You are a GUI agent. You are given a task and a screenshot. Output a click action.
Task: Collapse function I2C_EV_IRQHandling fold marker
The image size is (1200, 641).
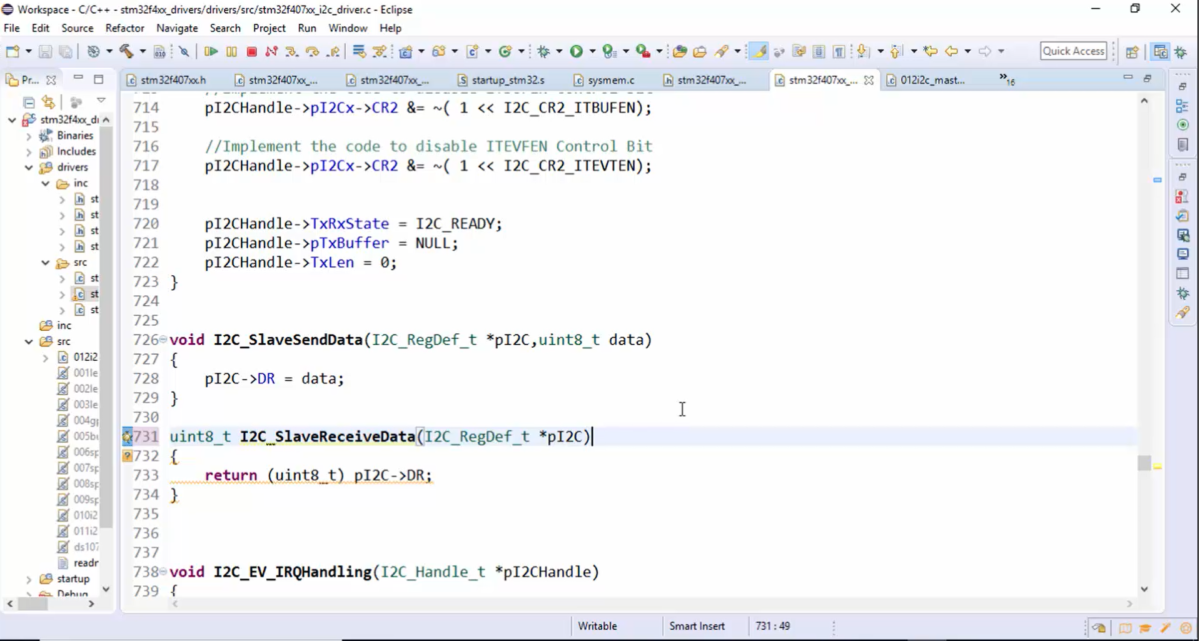pos(163,572)
